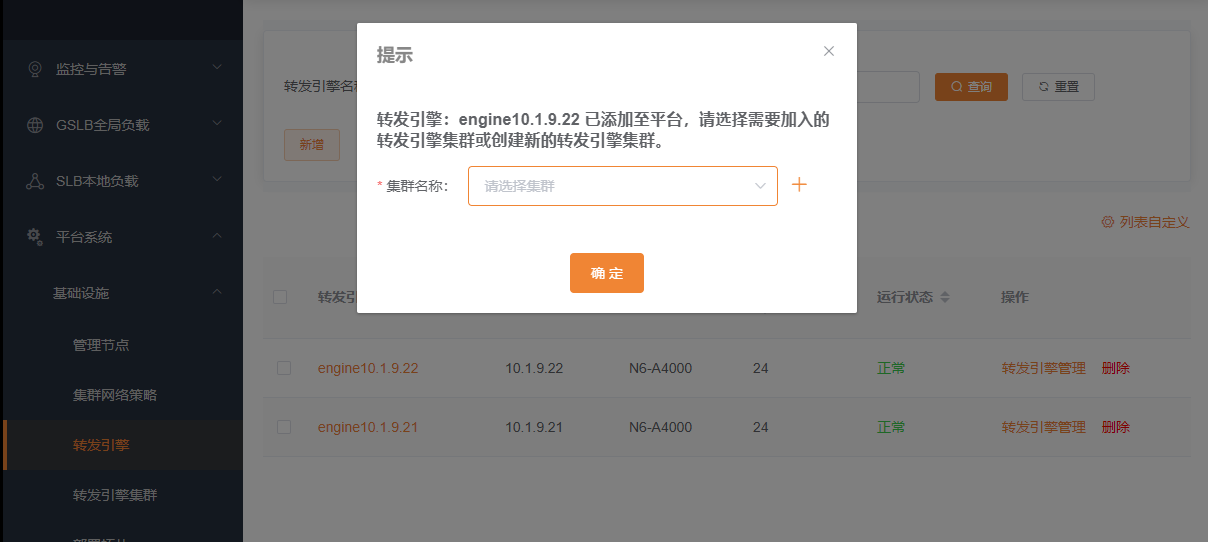
Task: Check the engine10.1.9.21 row checkbox
Action: tap(284, 427)
